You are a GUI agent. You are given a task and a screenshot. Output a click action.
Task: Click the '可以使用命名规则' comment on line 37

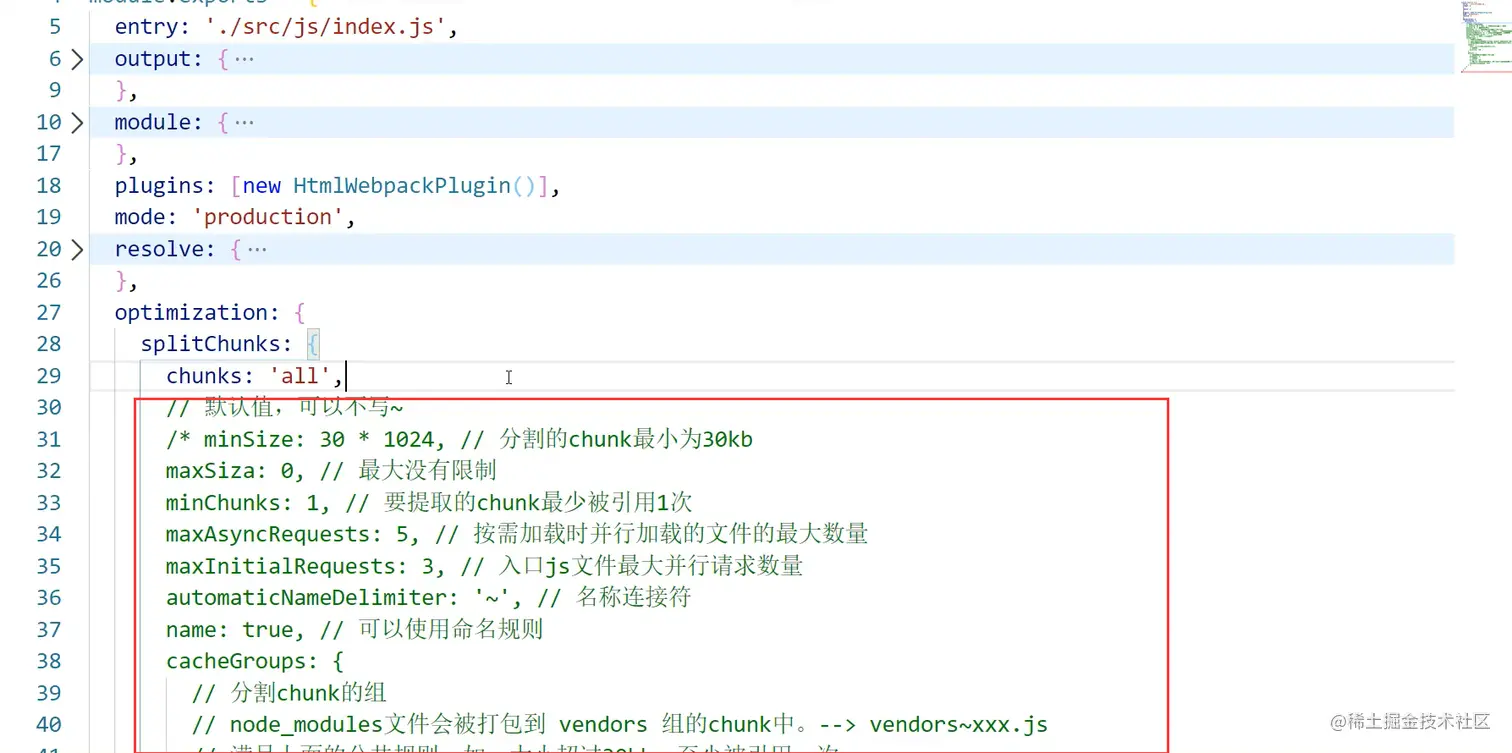click(x=451, y=630)
